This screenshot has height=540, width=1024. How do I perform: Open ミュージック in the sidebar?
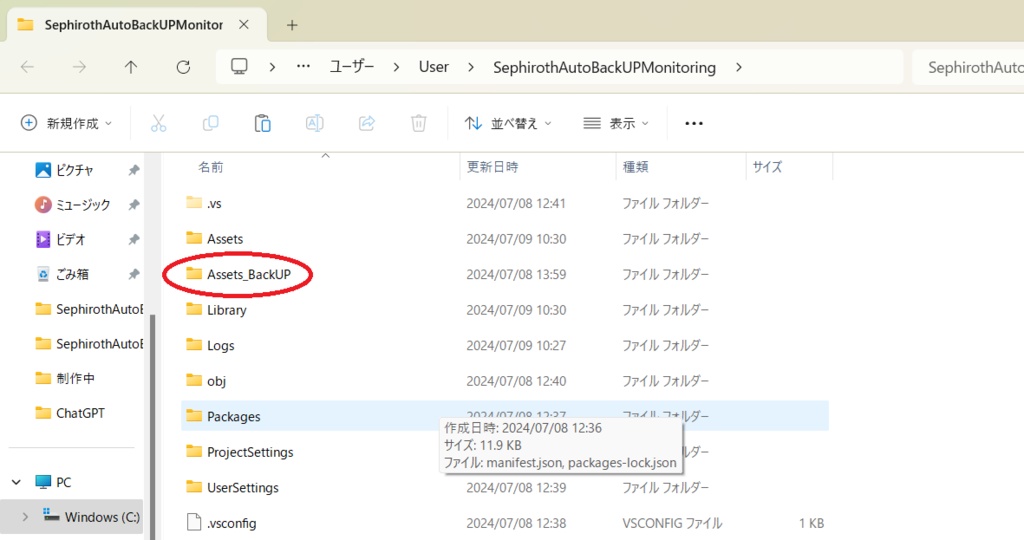(x=82, y=204)
